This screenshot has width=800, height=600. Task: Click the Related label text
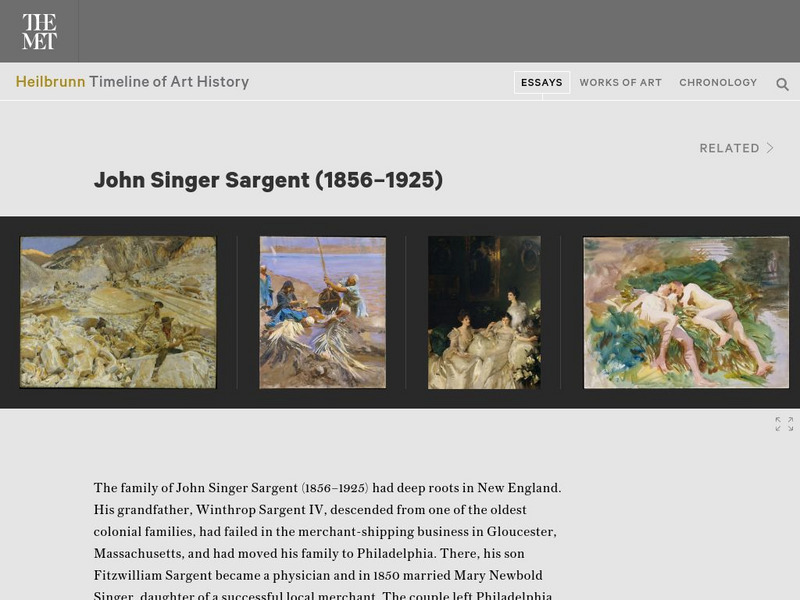(730, 148)
